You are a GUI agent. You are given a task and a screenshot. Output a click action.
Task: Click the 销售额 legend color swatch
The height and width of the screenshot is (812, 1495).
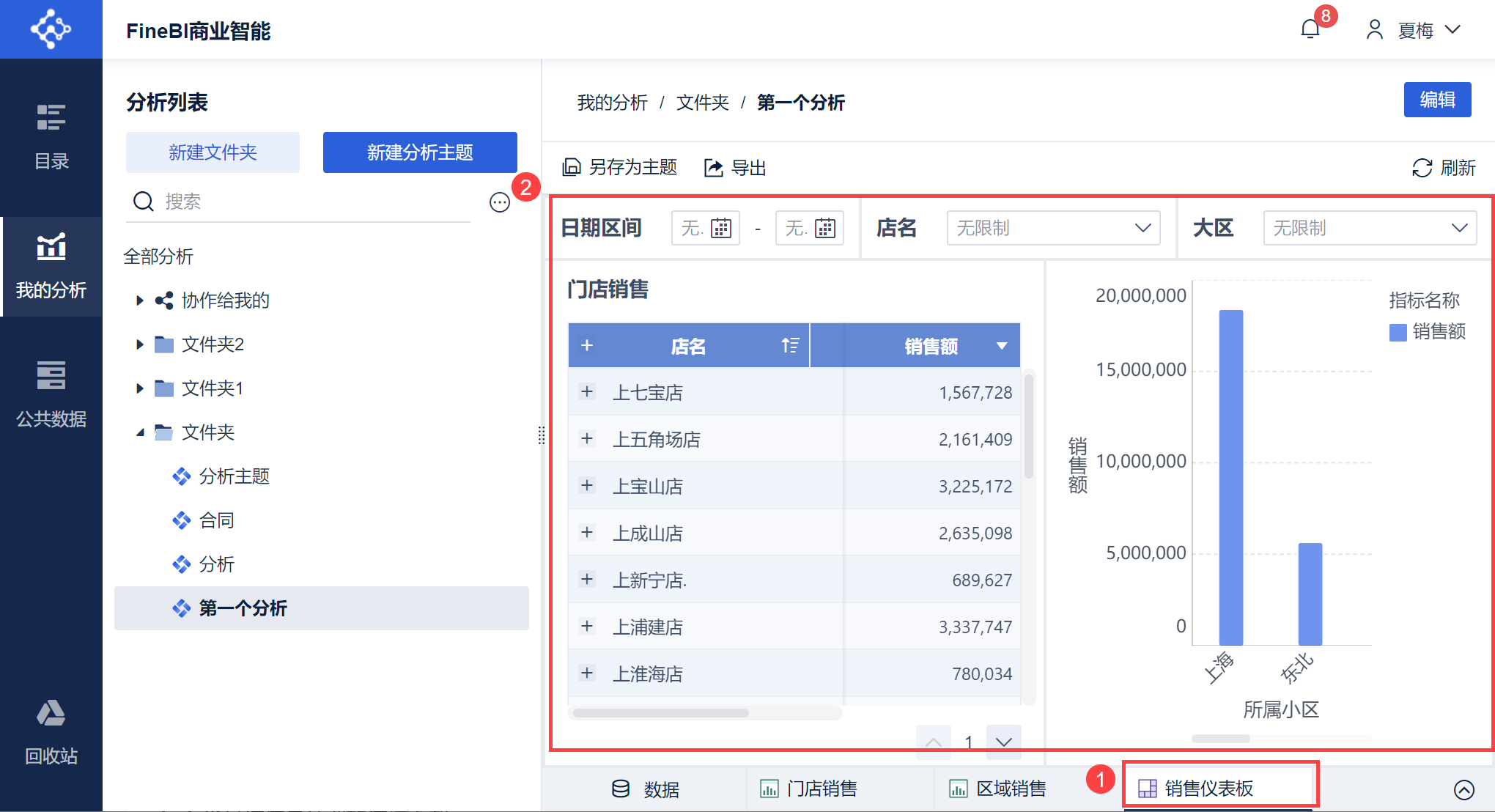click(1398, 332)
